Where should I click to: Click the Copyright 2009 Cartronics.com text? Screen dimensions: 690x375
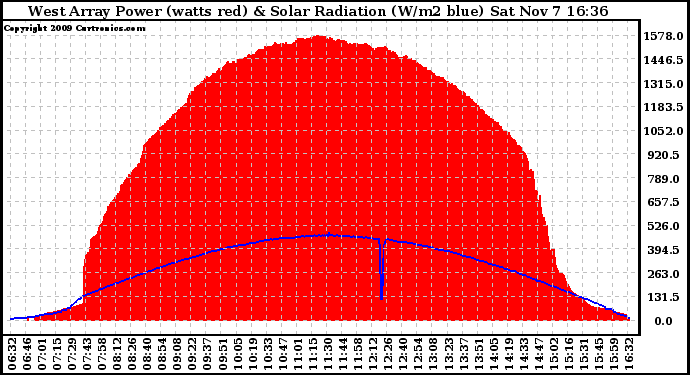(x=74, y=28)
